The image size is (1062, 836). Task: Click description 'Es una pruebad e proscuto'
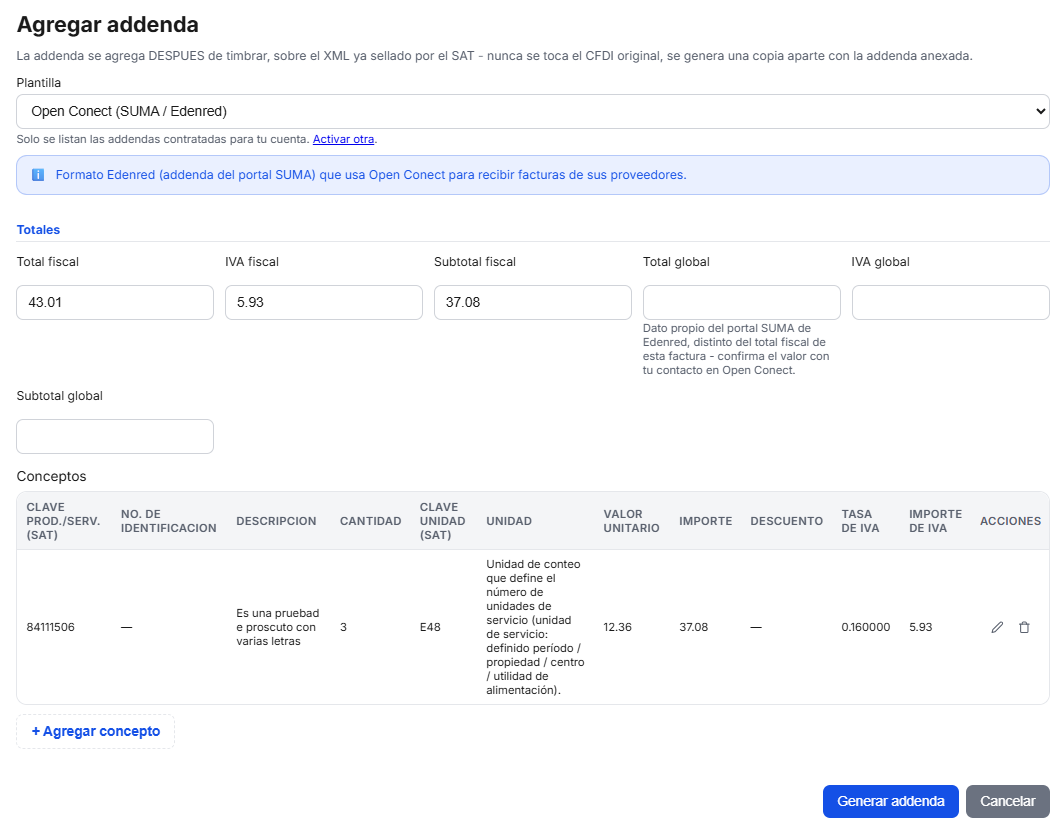click(x=278, y=627)
